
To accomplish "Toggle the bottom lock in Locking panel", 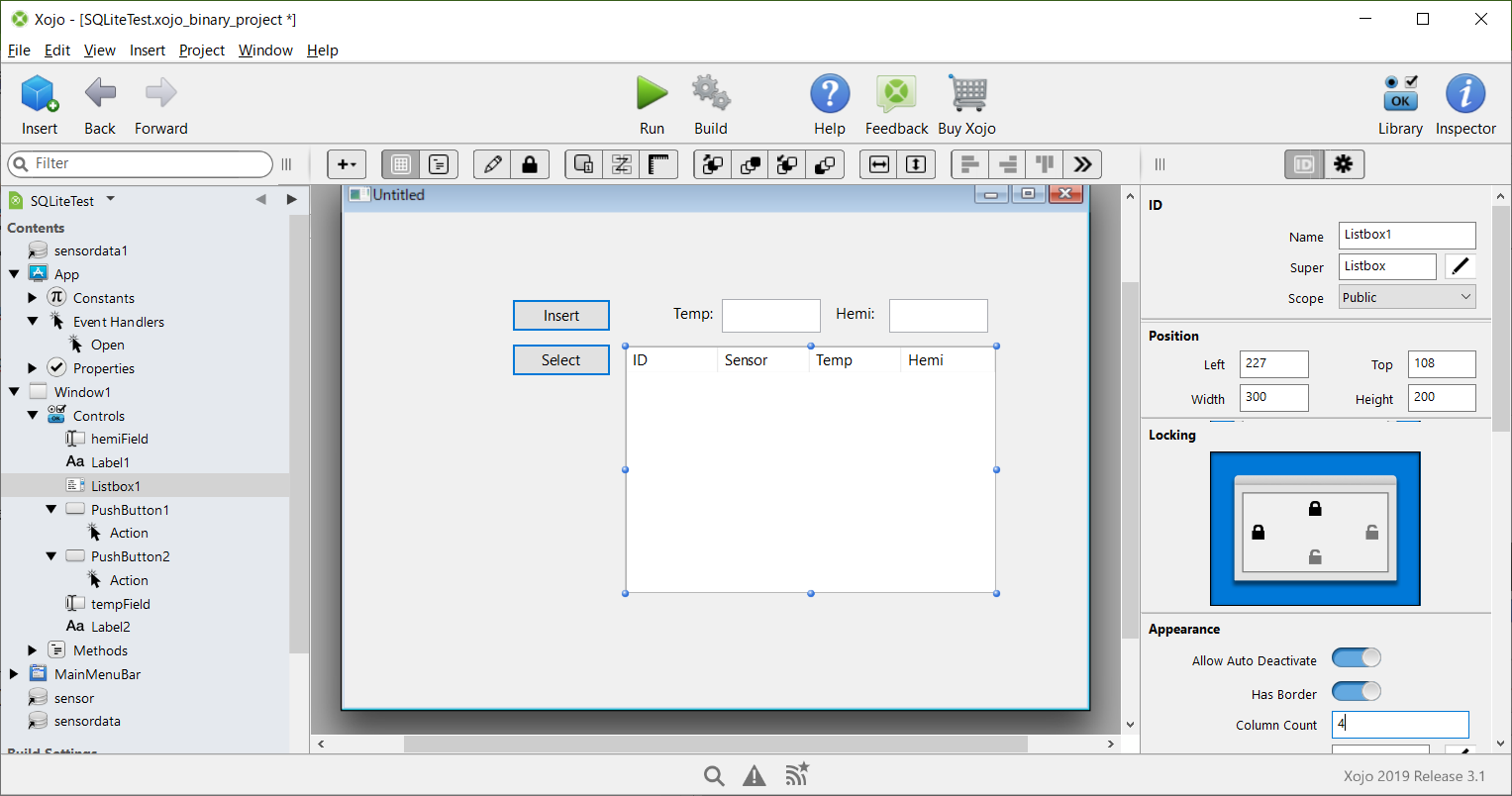I will [x=1315, y=556].
